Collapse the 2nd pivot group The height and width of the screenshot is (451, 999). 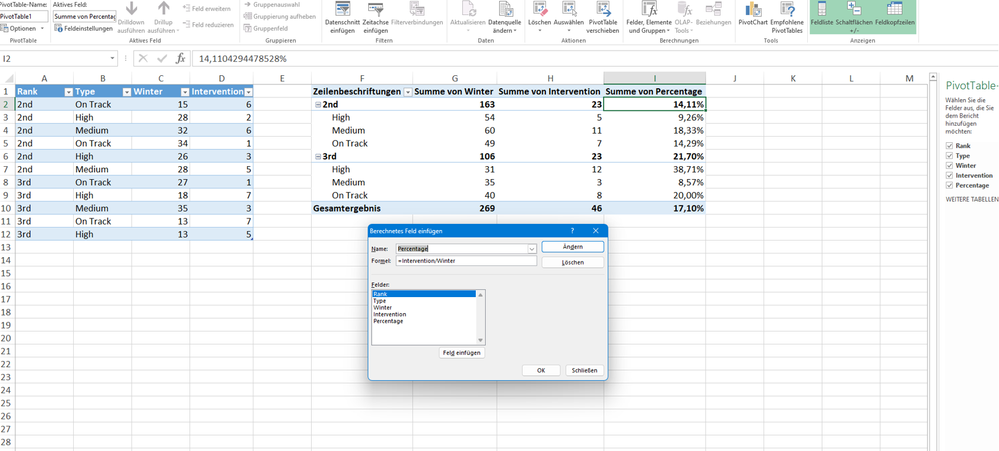click(x=318, y=104)
